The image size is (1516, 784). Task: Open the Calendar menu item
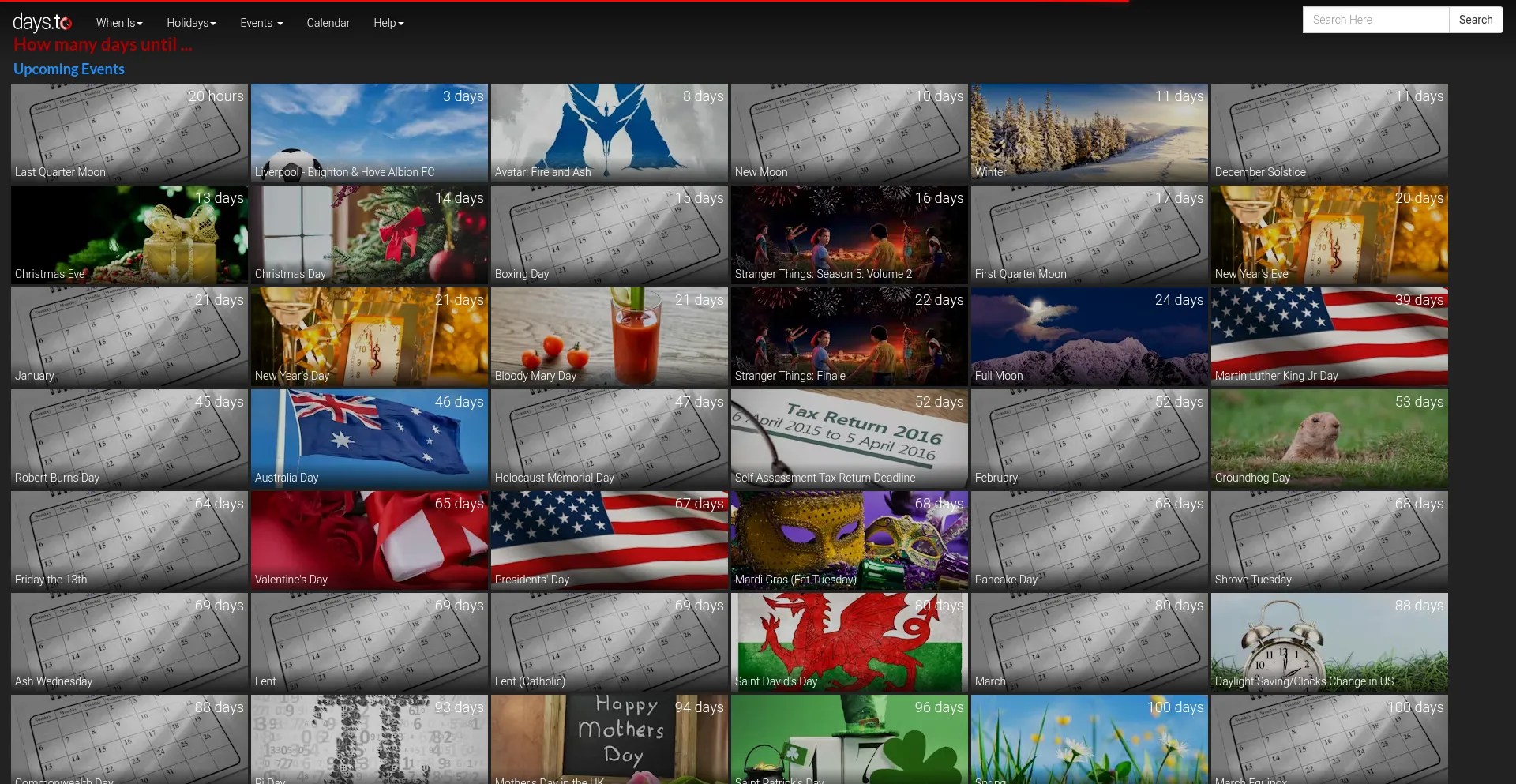pyautogui.click(x=328, y=23)
